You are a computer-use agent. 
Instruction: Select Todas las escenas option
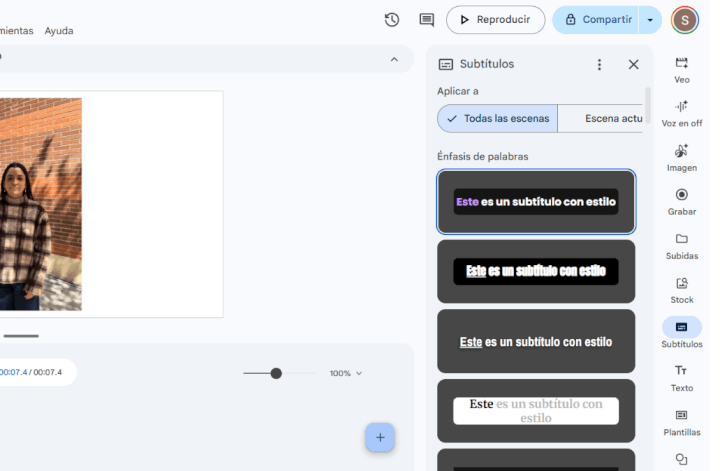(x=497, y=118)
